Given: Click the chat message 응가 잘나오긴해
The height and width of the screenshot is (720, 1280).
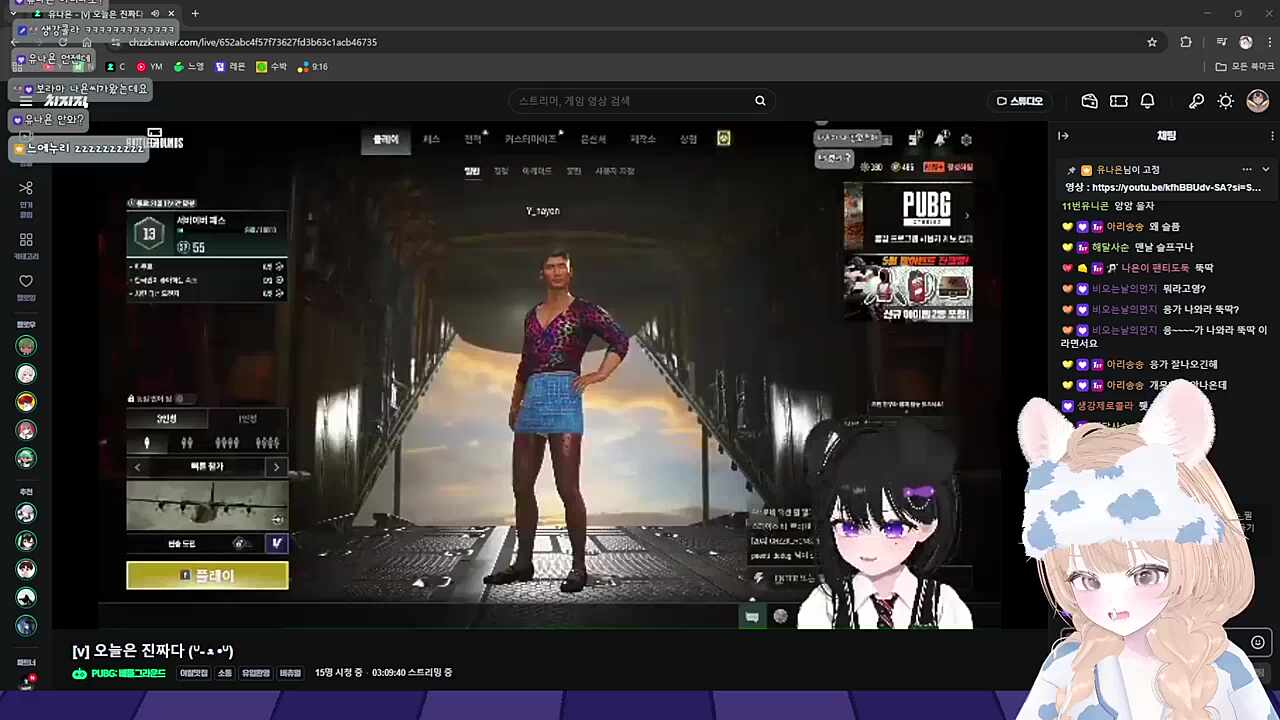Looking at the screenshot, I should click(x=1183, y=365).
